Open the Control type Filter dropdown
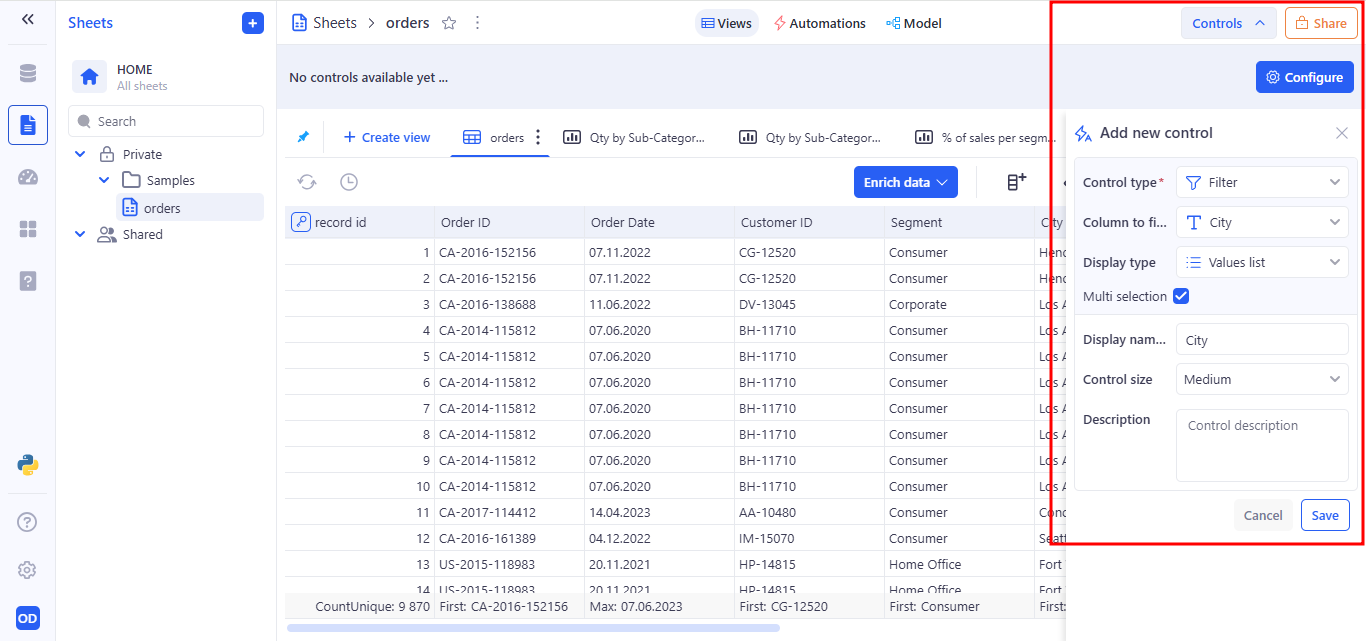The image size is (1366, 641). coord(1262,182)
